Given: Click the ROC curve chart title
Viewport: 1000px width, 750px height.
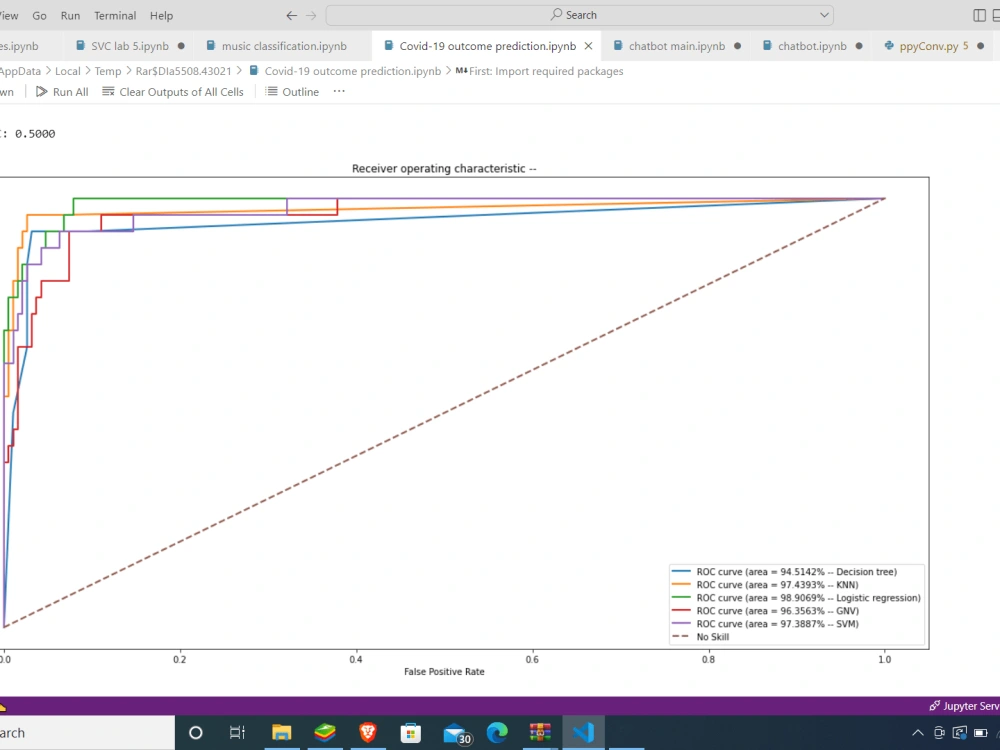Looking at the screenshot, I should pyautogui.click(x=444, y=168).
